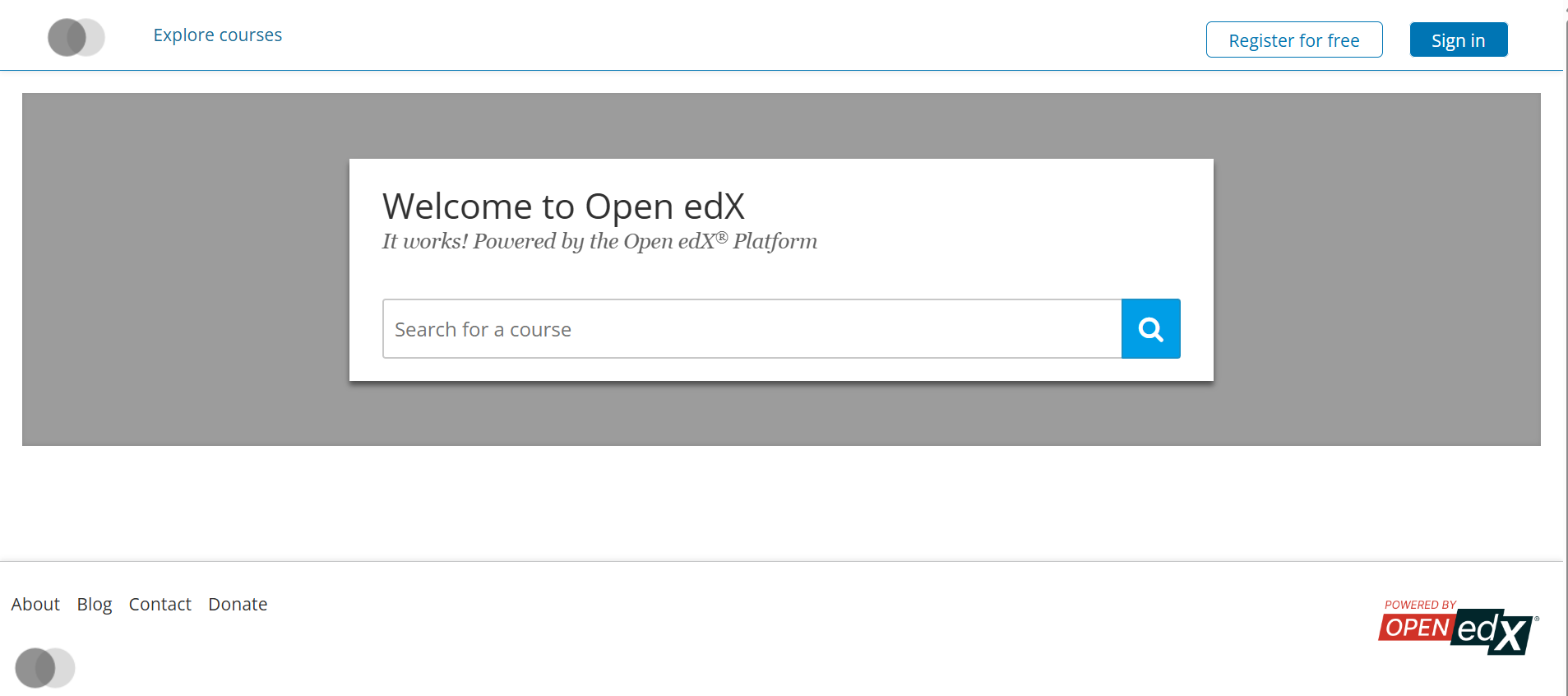The height and width of the screenshot is (696, 1568).
Task: Open the Blog footer link
Action: (x=95, y=605)
